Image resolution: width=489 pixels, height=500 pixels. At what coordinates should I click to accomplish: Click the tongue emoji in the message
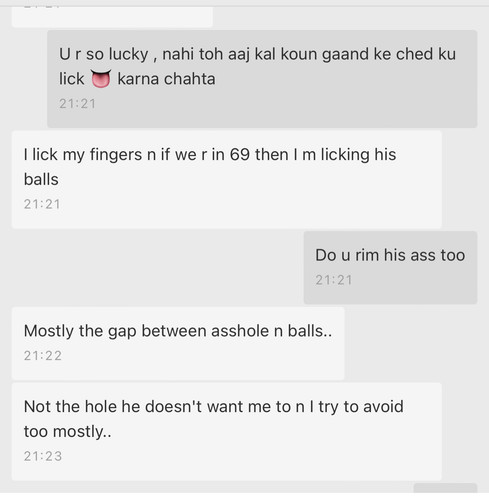[101, 78]
